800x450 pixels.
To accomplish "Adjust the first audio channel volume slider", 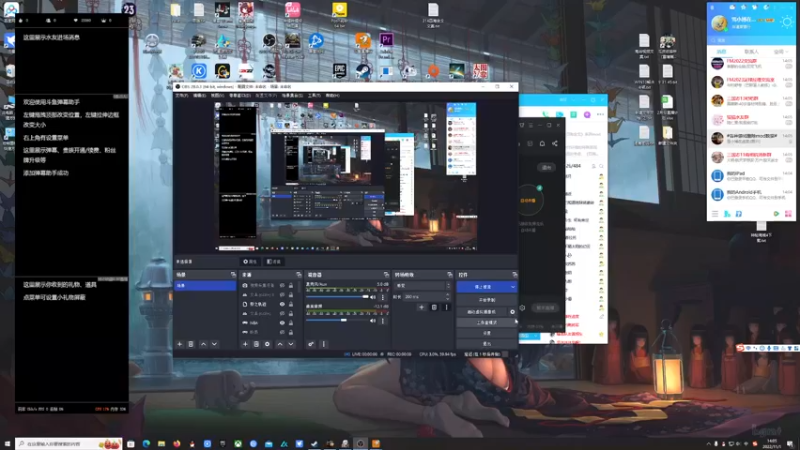I will [x=337, y=296].
